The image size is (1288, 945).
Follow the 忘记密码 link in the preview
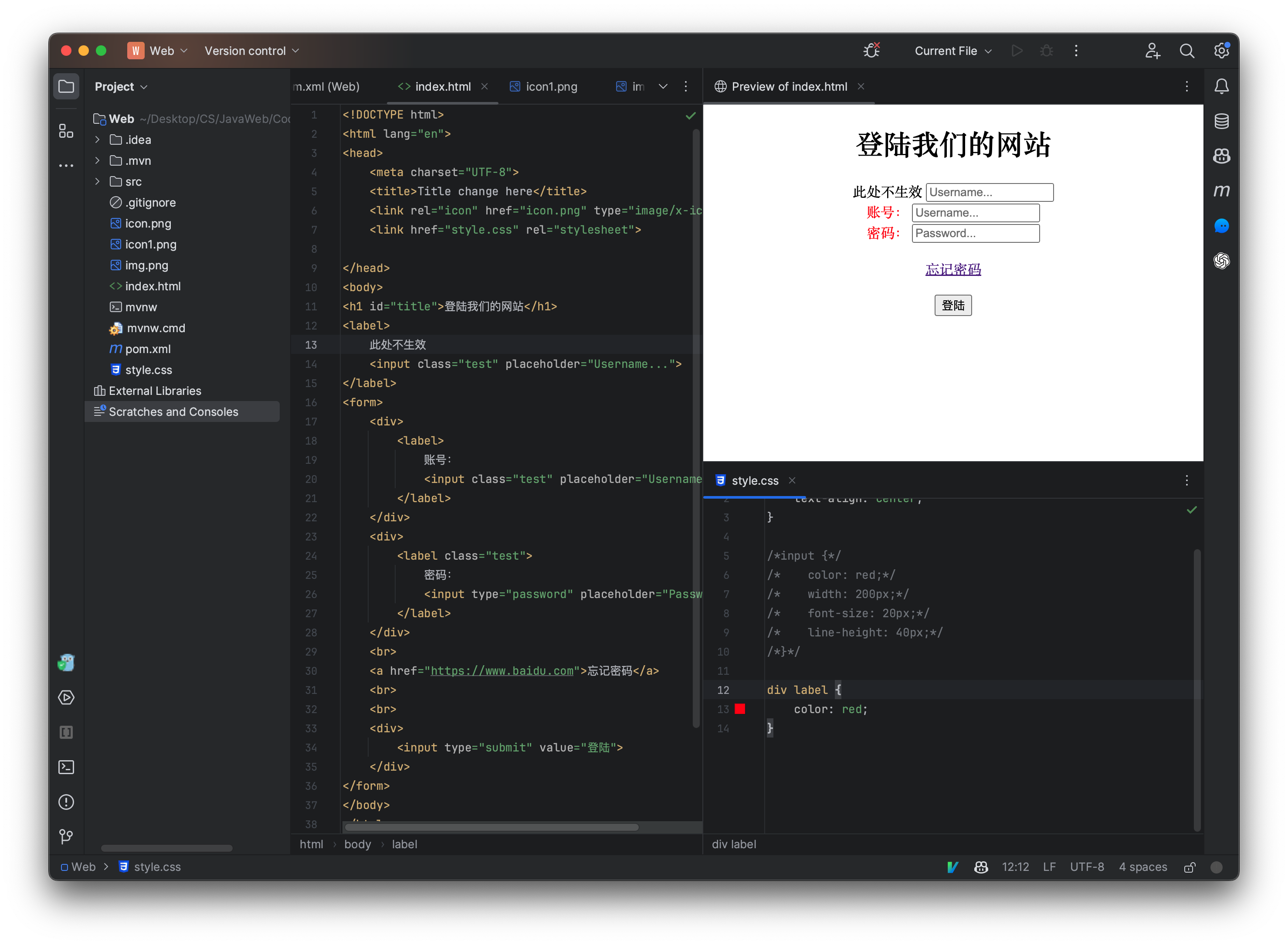coord(952,269)
